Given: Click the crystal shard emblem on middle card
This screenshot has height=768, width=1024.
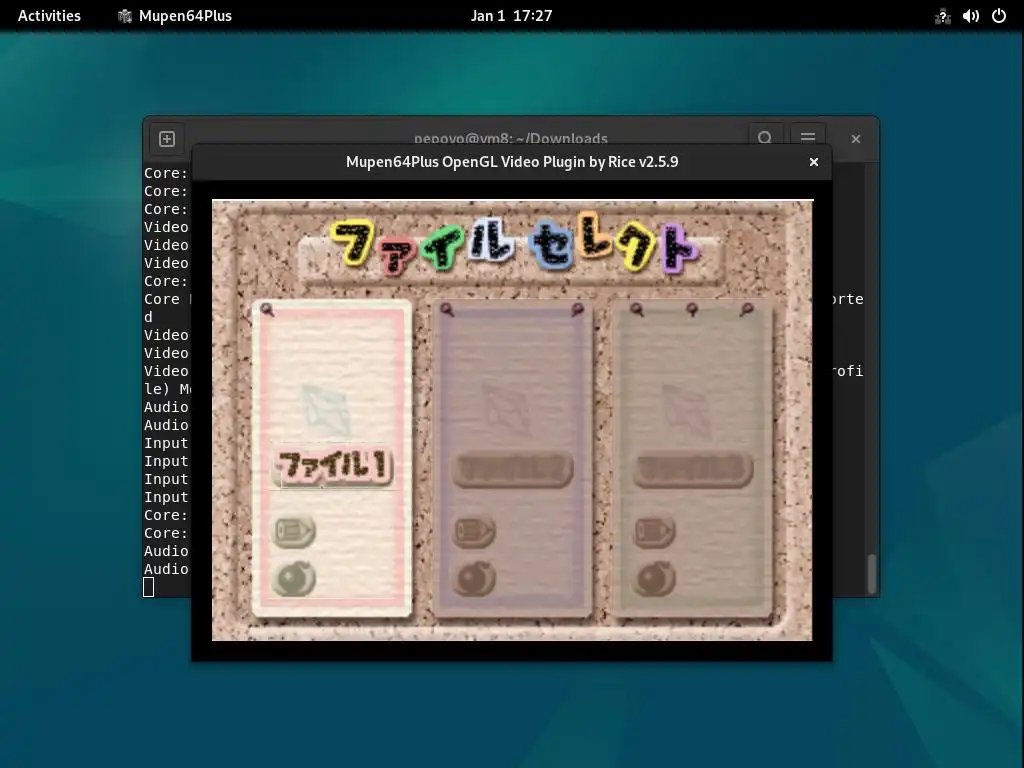Looking at the screenshot, I should coord(507,411).
